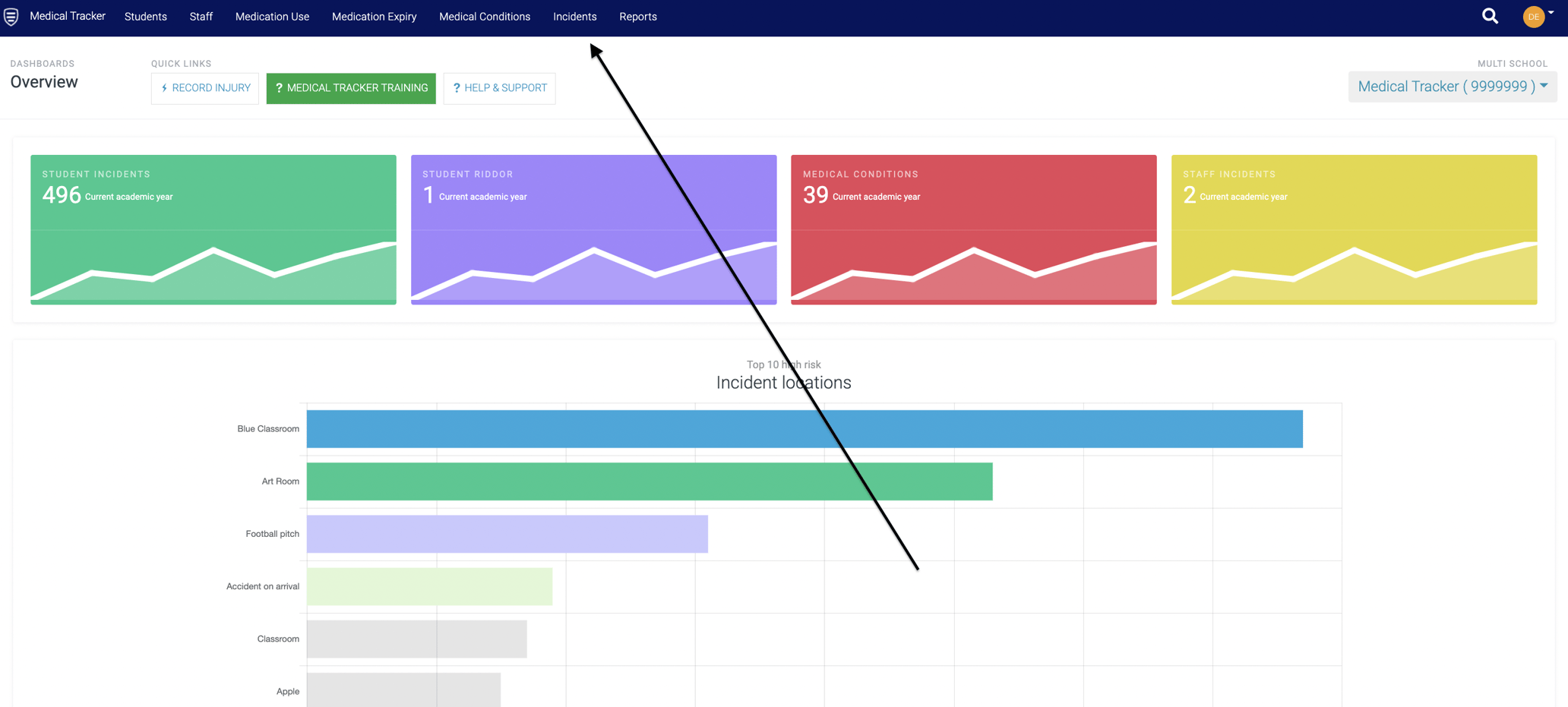Click the yellow Staff Incidents card
The height and width of the screenshot is (707, 1568).
[x=1354, y=229]
